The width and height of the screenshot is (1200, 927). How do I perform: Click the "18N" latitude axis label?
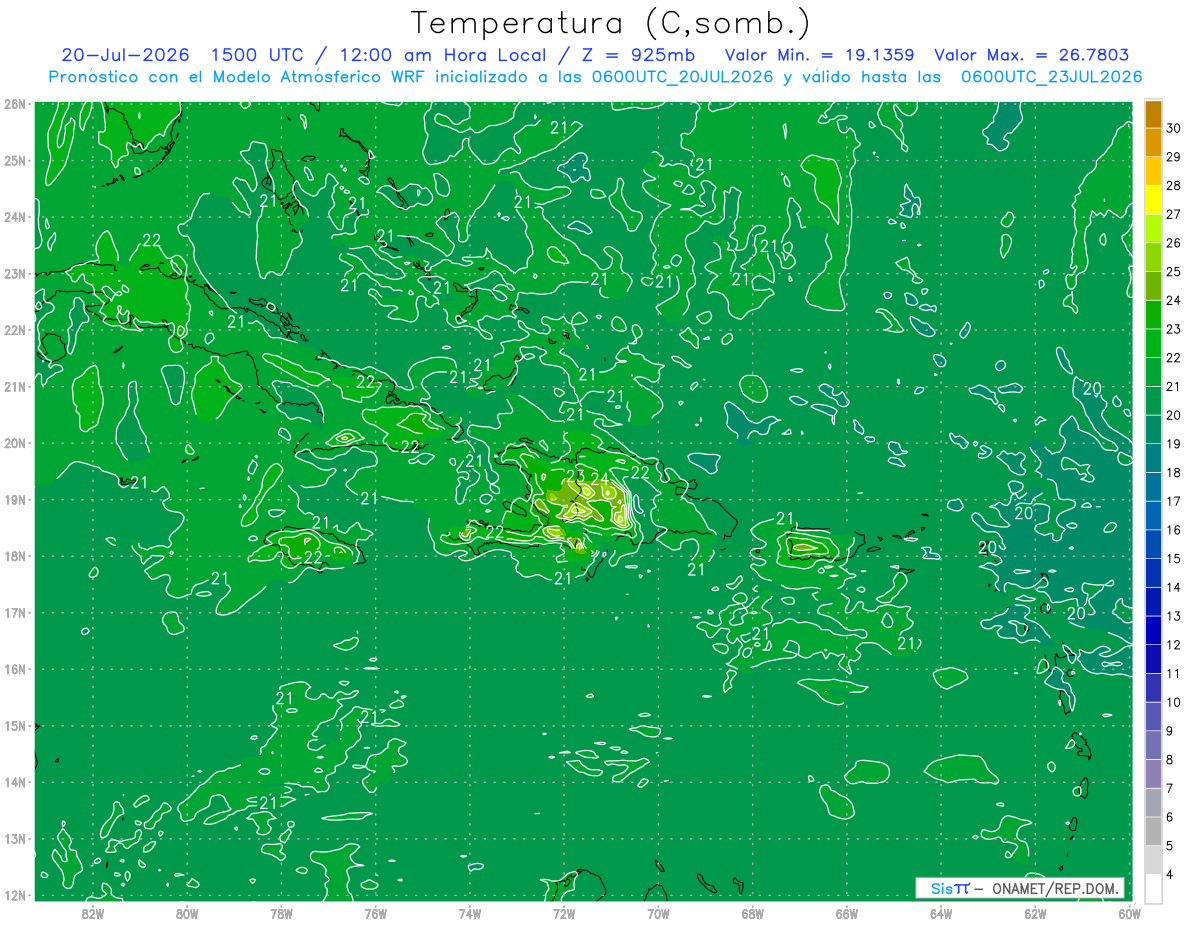click(x=14, y=556)
